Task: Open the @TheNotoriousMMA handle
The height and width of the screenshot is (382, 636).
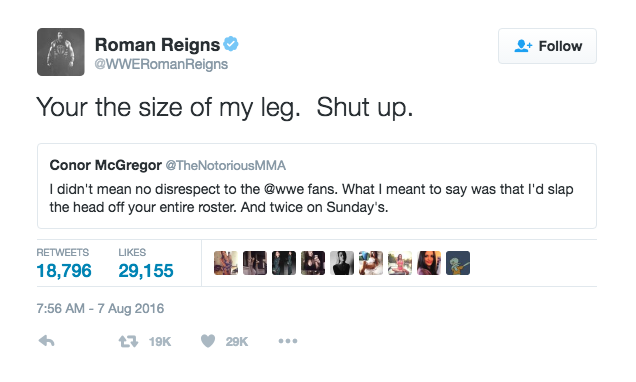Action: point(226,165)
